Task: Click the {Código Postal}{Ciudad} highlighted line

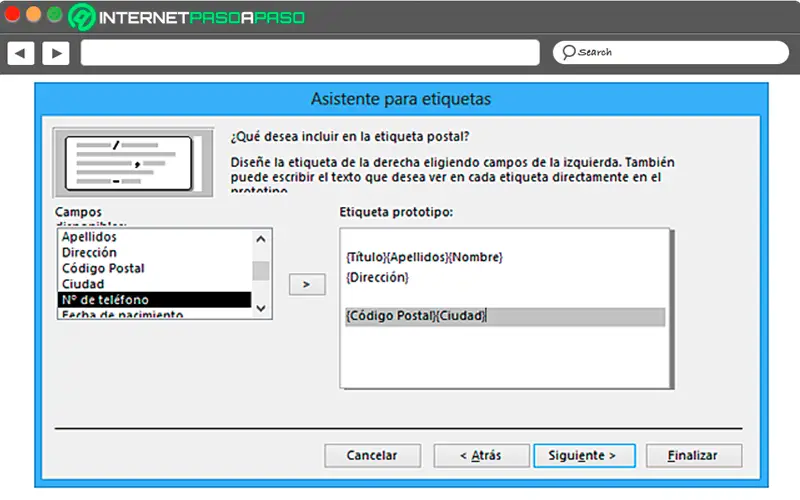Action: point(505,316)
